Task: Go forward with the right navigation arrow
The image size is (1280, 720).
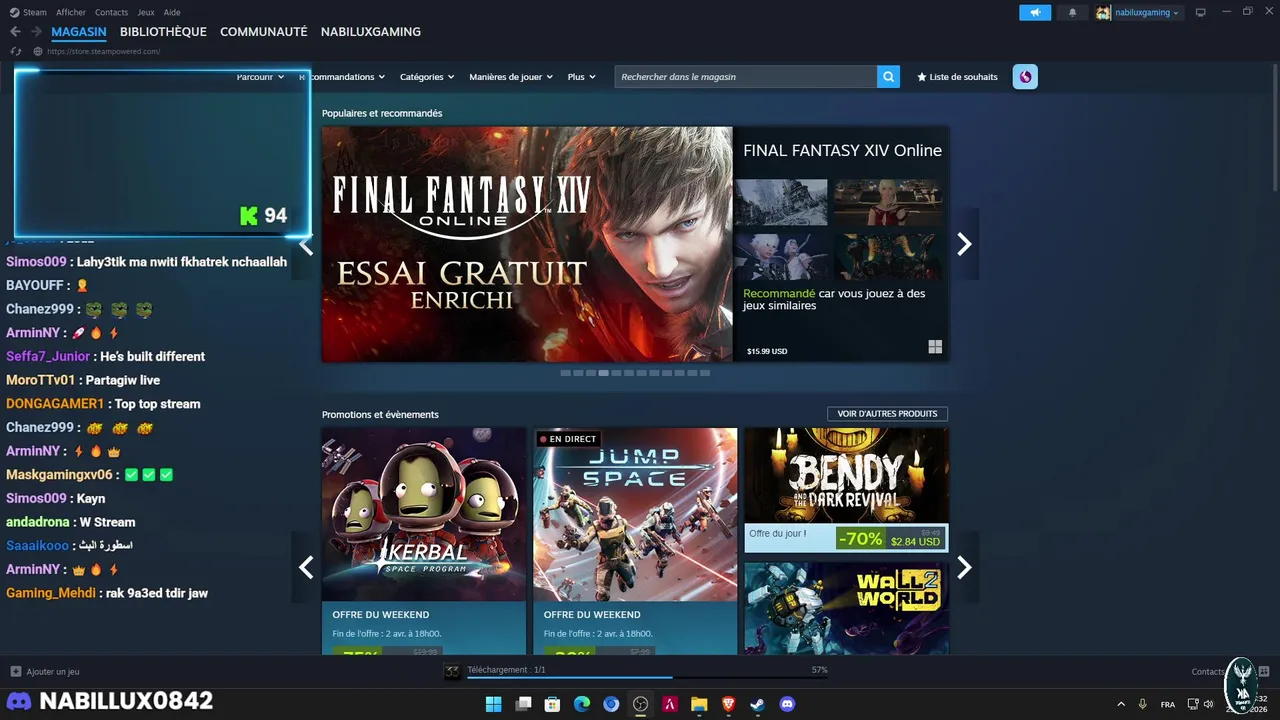Action: pos(36,32)
